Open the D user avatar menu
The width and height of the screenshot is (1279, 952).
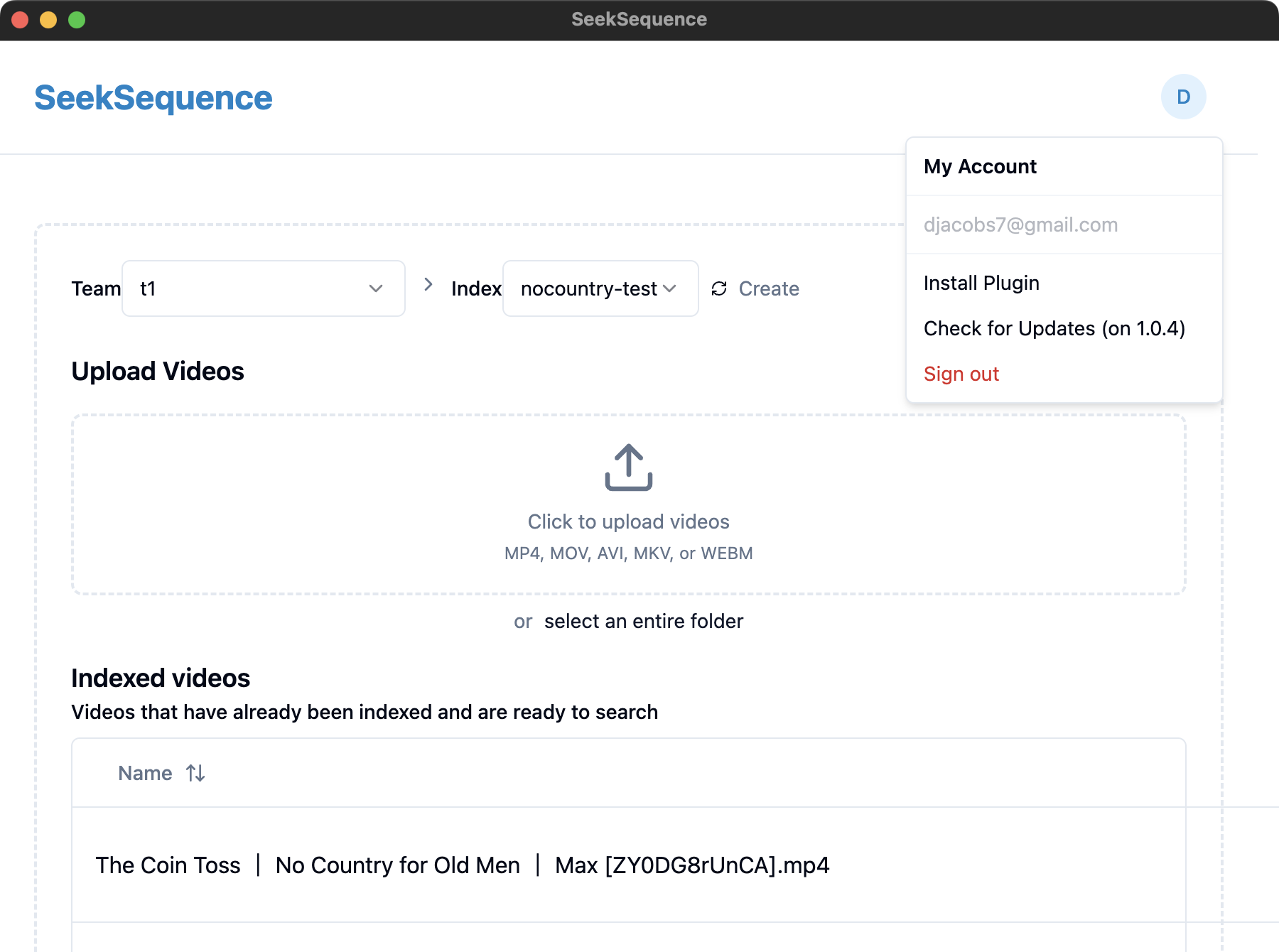(1183, 97)
